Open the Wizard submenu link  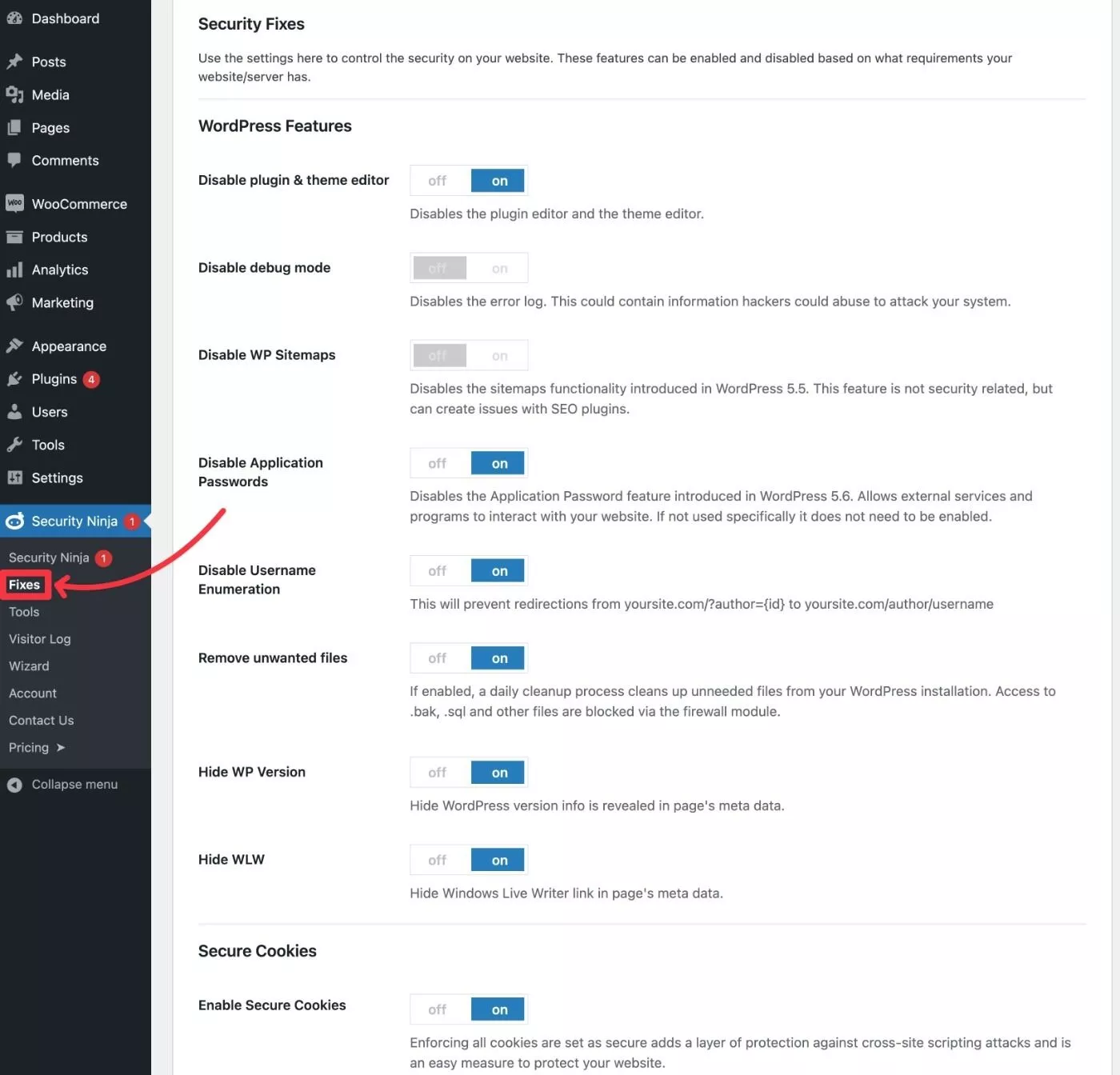tap(29, 665)
